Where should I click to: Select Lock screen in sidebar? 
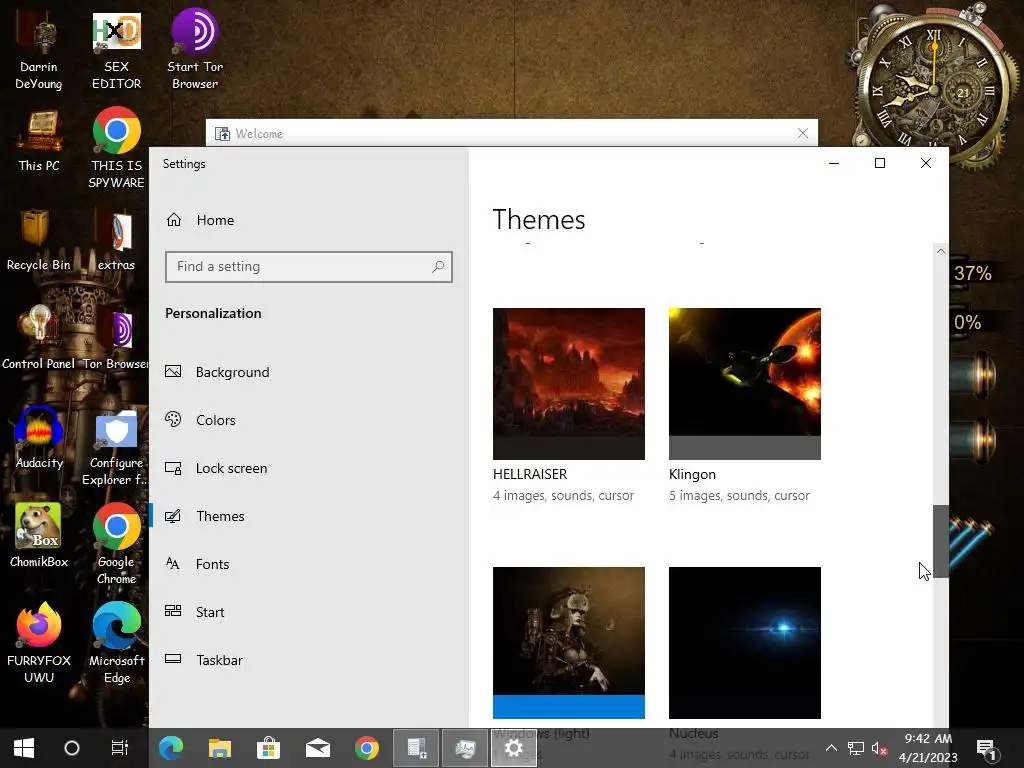coord(231,468)
